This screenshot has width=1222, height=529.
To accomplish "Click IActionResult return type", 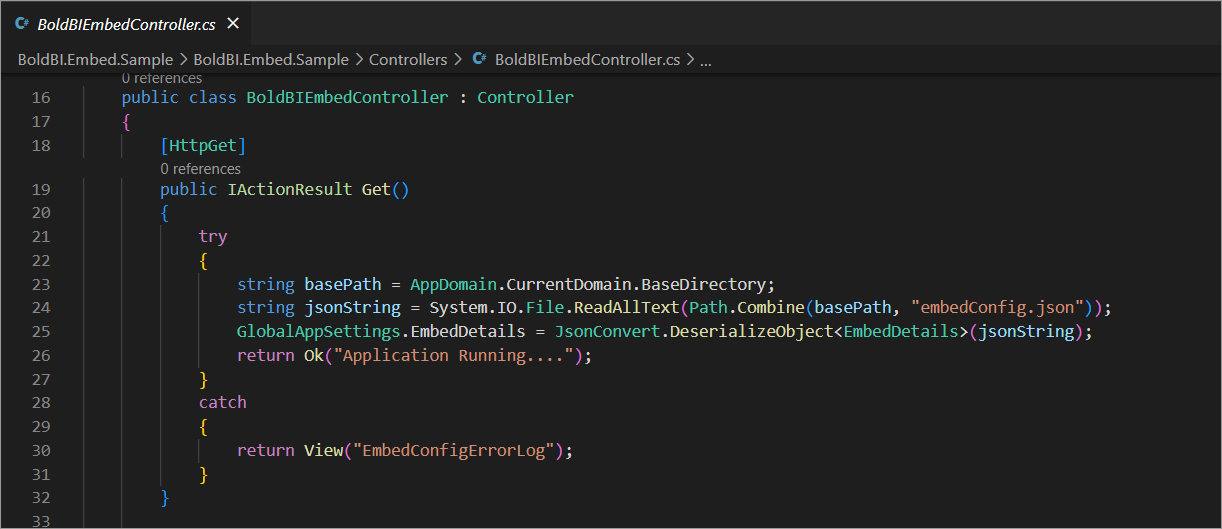I will pyautogui.click(x=290, y=190).
